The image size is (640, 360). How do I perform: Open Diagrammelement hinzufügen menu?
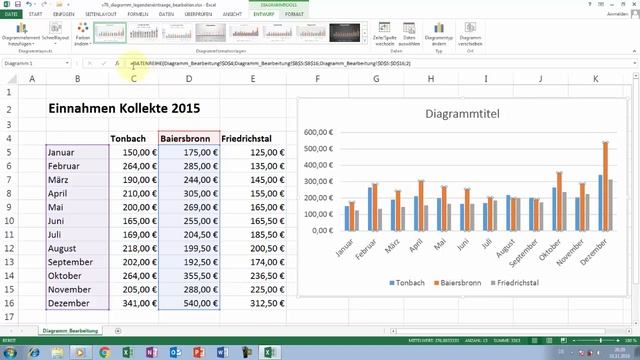tap(21, 34)
